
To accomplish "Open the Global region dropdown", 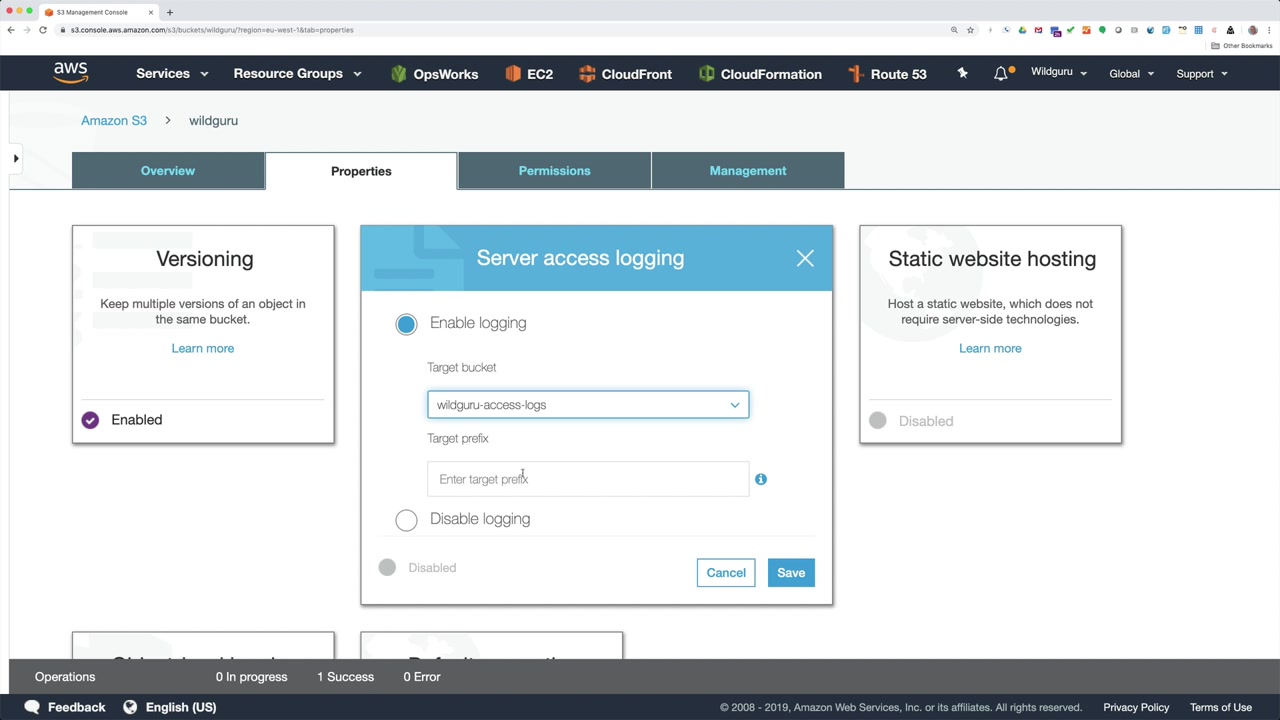I will pos(1131,73).
